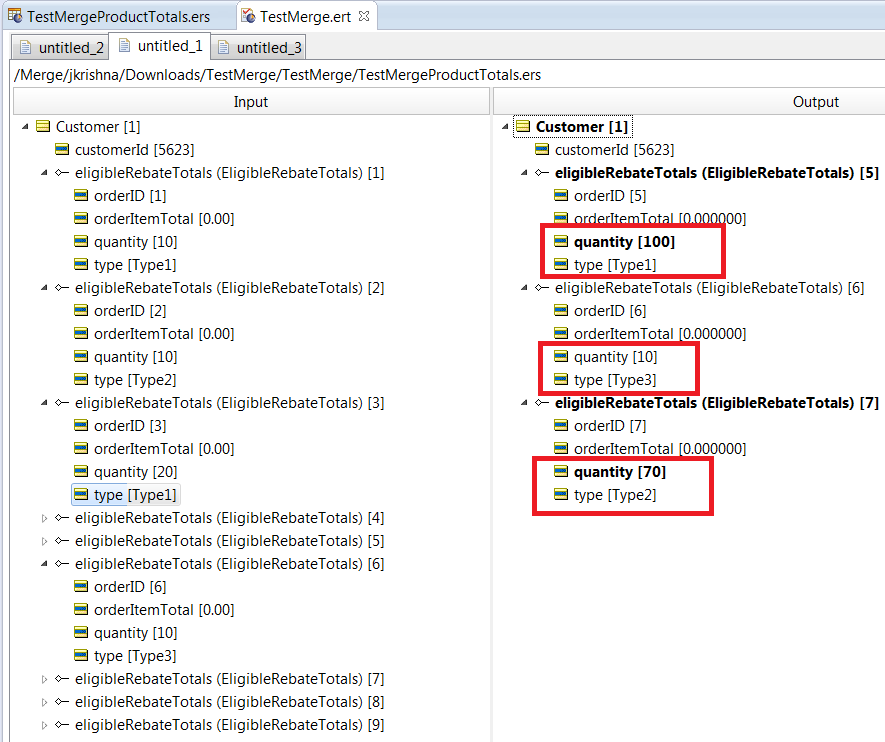Screen dimensions: 885x742
Task: Click Input type [Type3] attribute icon
Action: [x=81, y=655]
